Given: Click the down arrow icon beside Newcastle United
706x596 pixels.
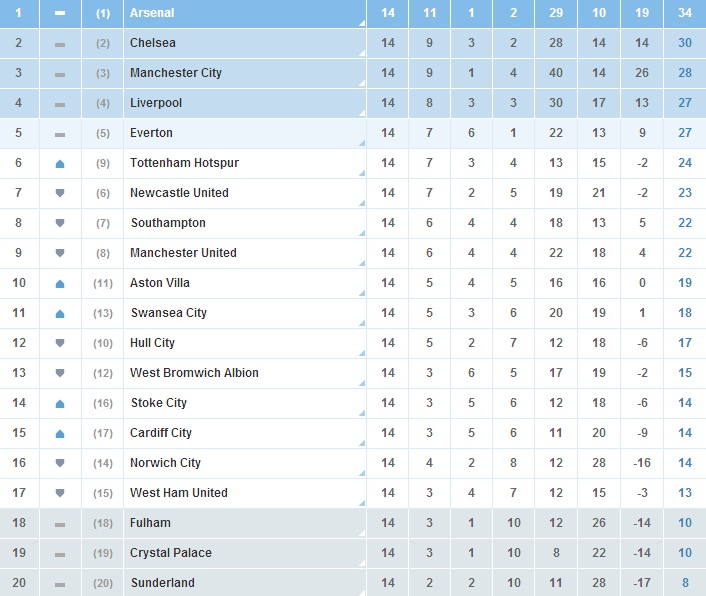Looking at the screenshot, I should click(x=60, y=193).
